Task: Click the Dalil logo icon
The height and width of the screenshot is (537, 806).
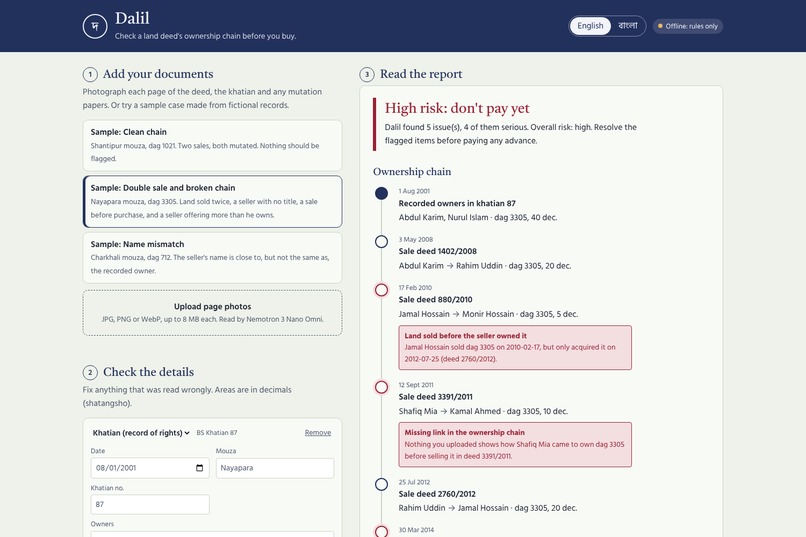Action: [95, 26]
